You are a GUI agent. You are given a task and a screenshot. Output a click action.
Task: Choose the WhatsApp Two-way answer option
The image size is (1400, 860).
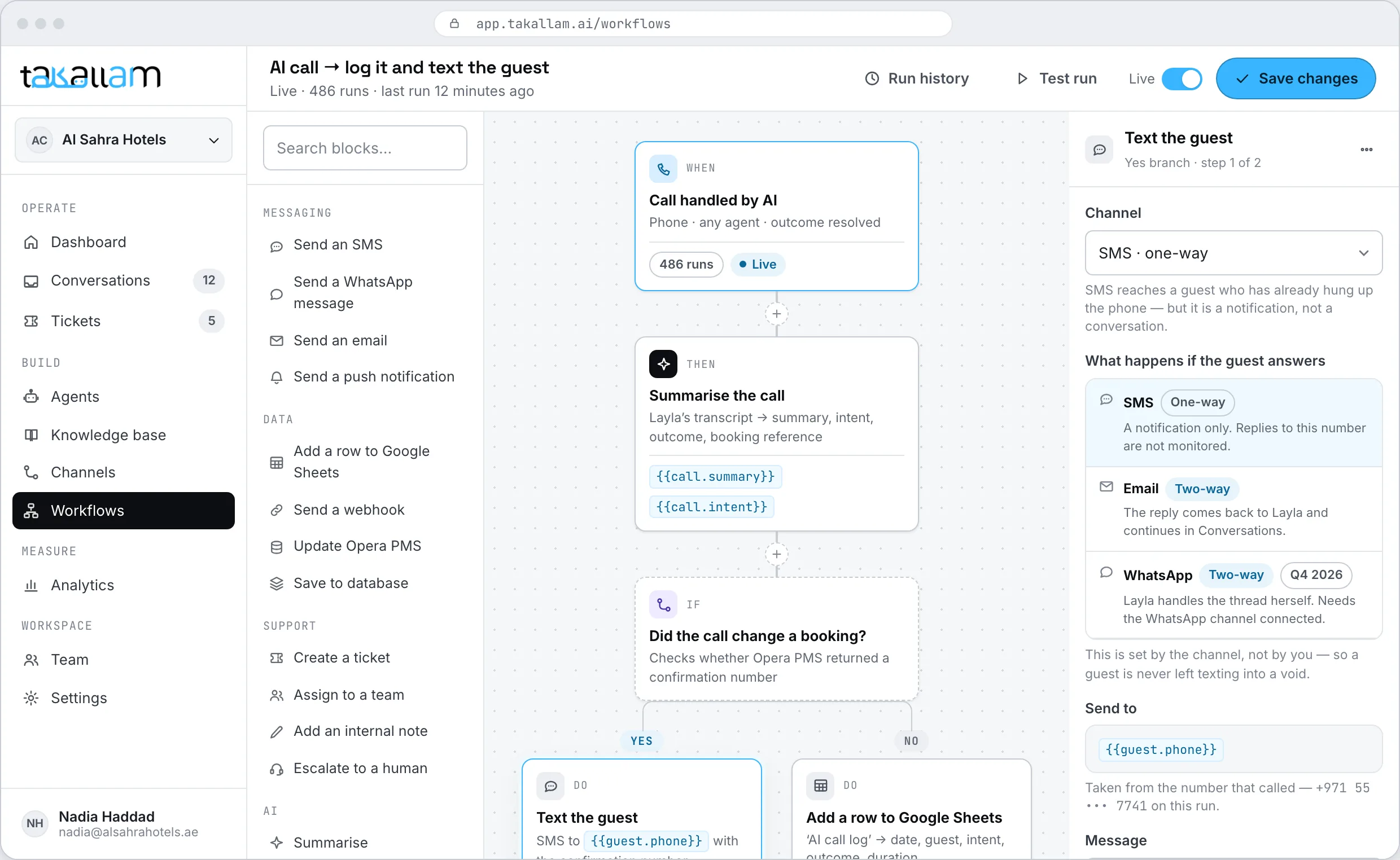pyautogui.click(x=1233, y=595)
